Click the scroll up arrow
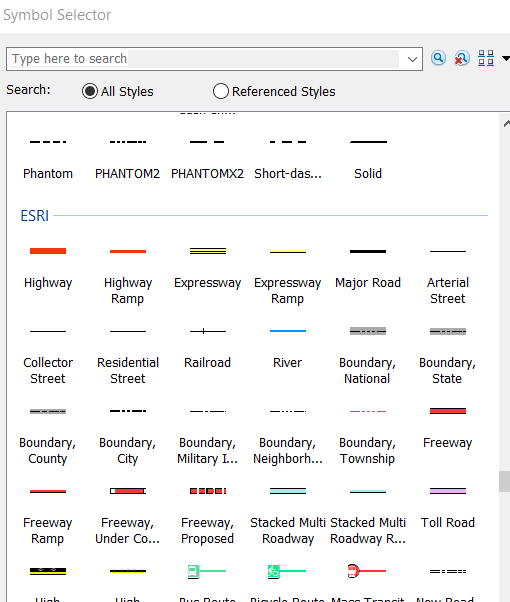This screenshot has height=602, width=510. tap(506, 123)
